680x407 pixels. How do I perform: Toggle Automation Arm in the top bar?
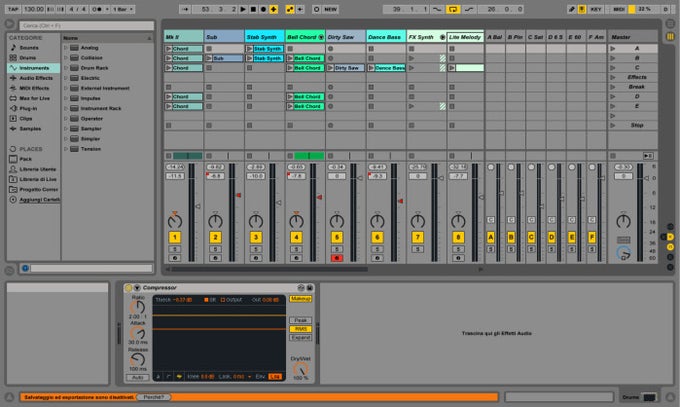[290, 9]
